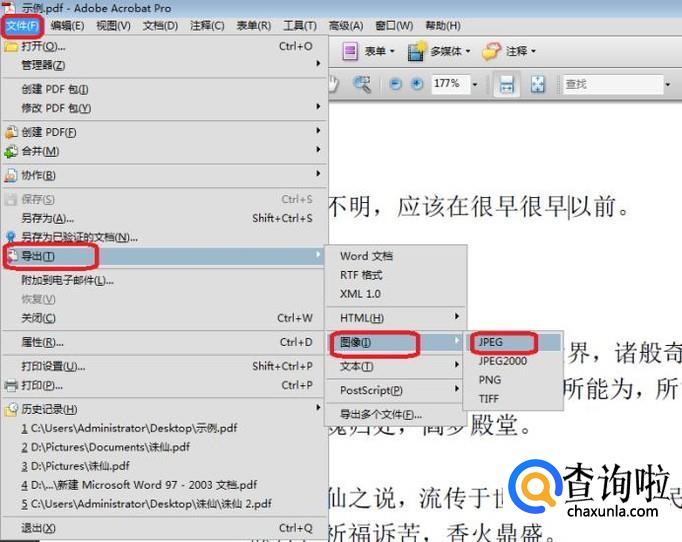This screenshot has width=682, height=542.
Task: Expand the PostScript export submenu arrow
Action: [x=457, y=388]
